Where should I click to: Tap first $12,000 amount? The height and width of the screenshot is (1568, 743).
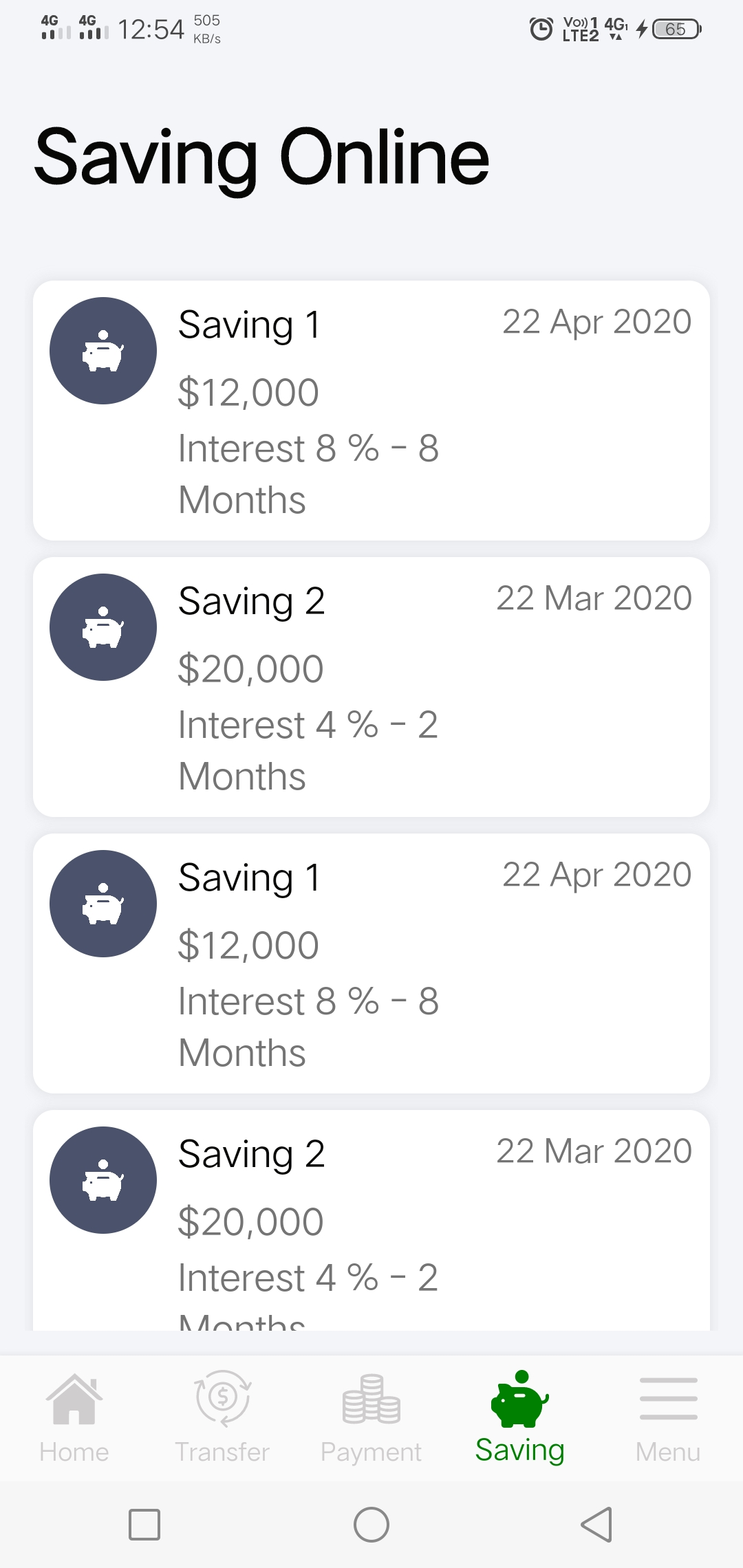248,393
